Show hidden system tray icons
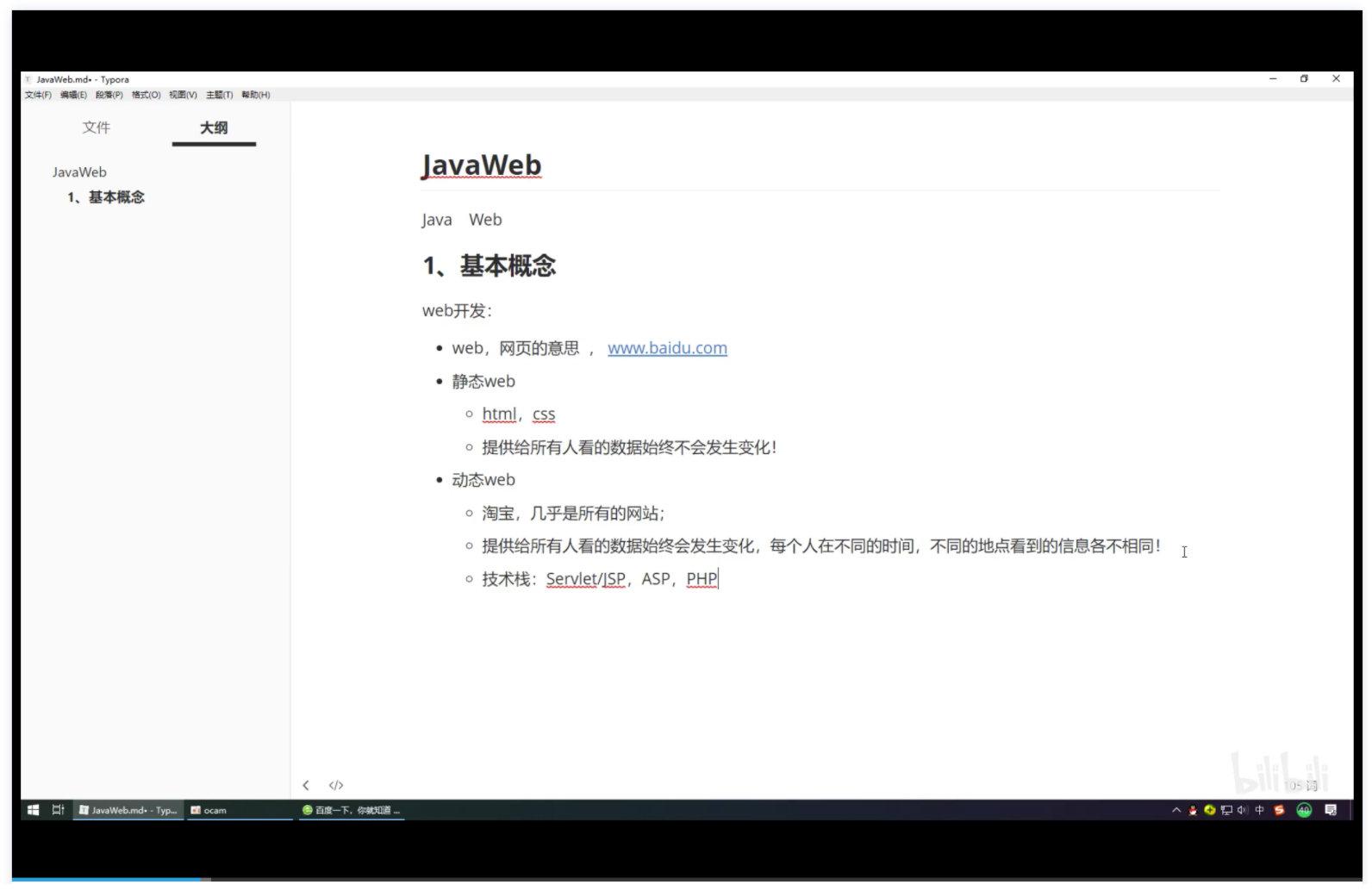The height and width of the screenshot is (891, 1372). click(x=1176, y=810)
